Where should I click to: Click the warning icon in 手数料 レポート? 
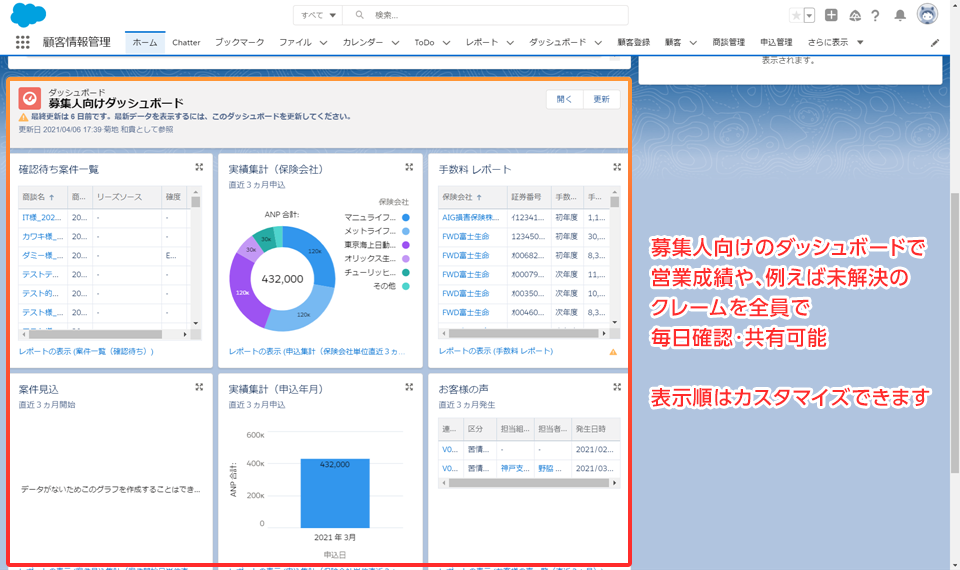click(x=613, y=352)
